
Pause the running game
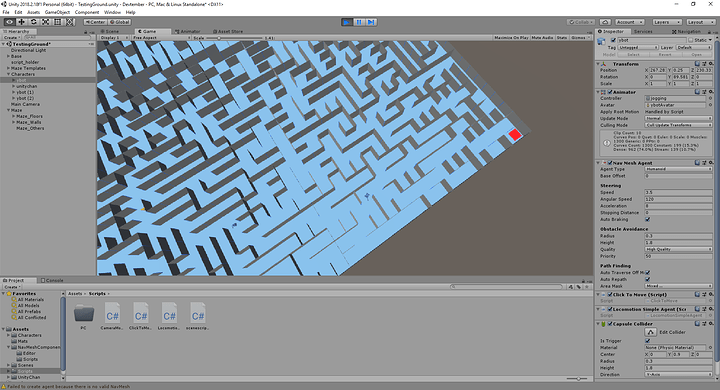point(359,22)
